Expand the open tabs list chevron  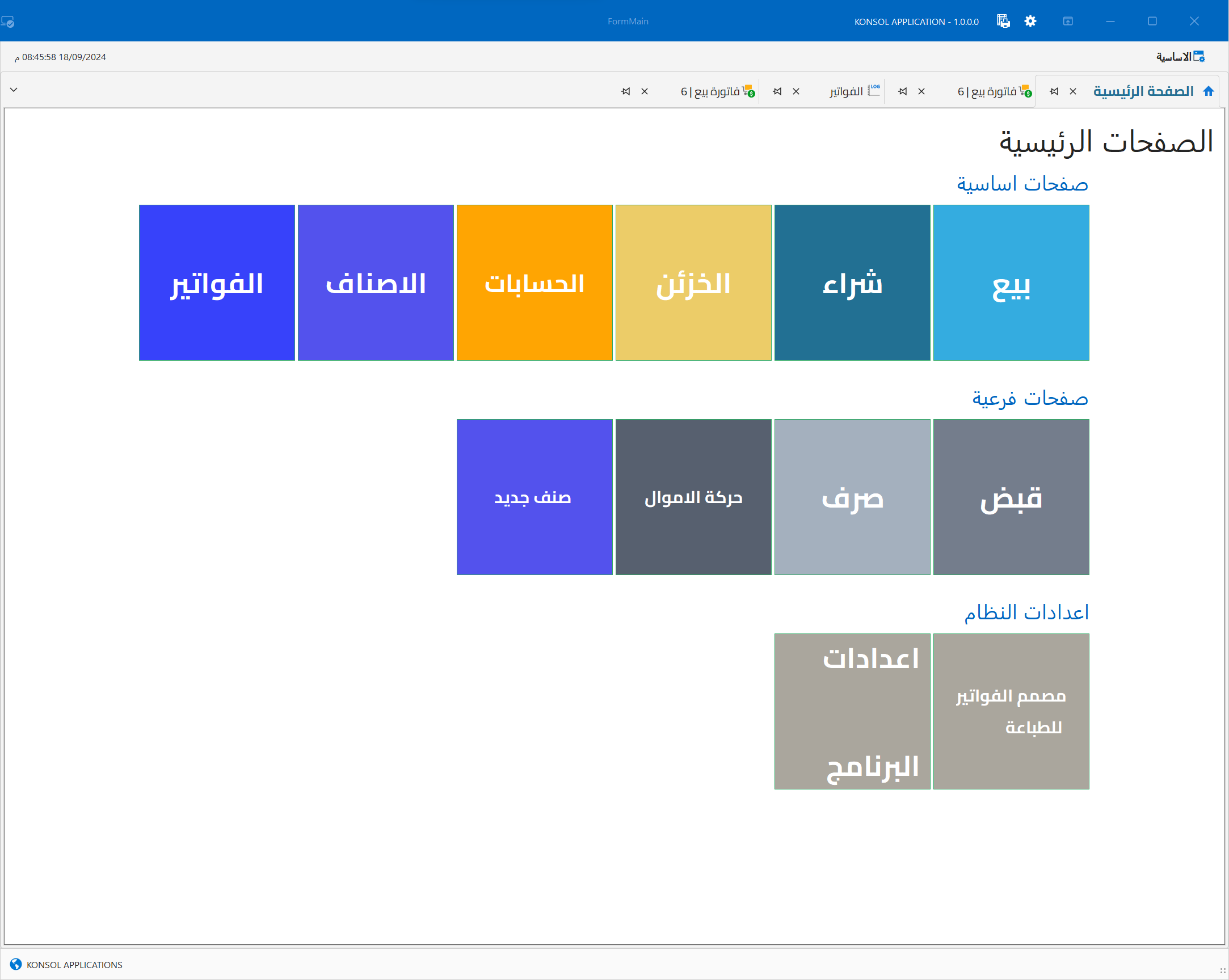coord(14,90)
